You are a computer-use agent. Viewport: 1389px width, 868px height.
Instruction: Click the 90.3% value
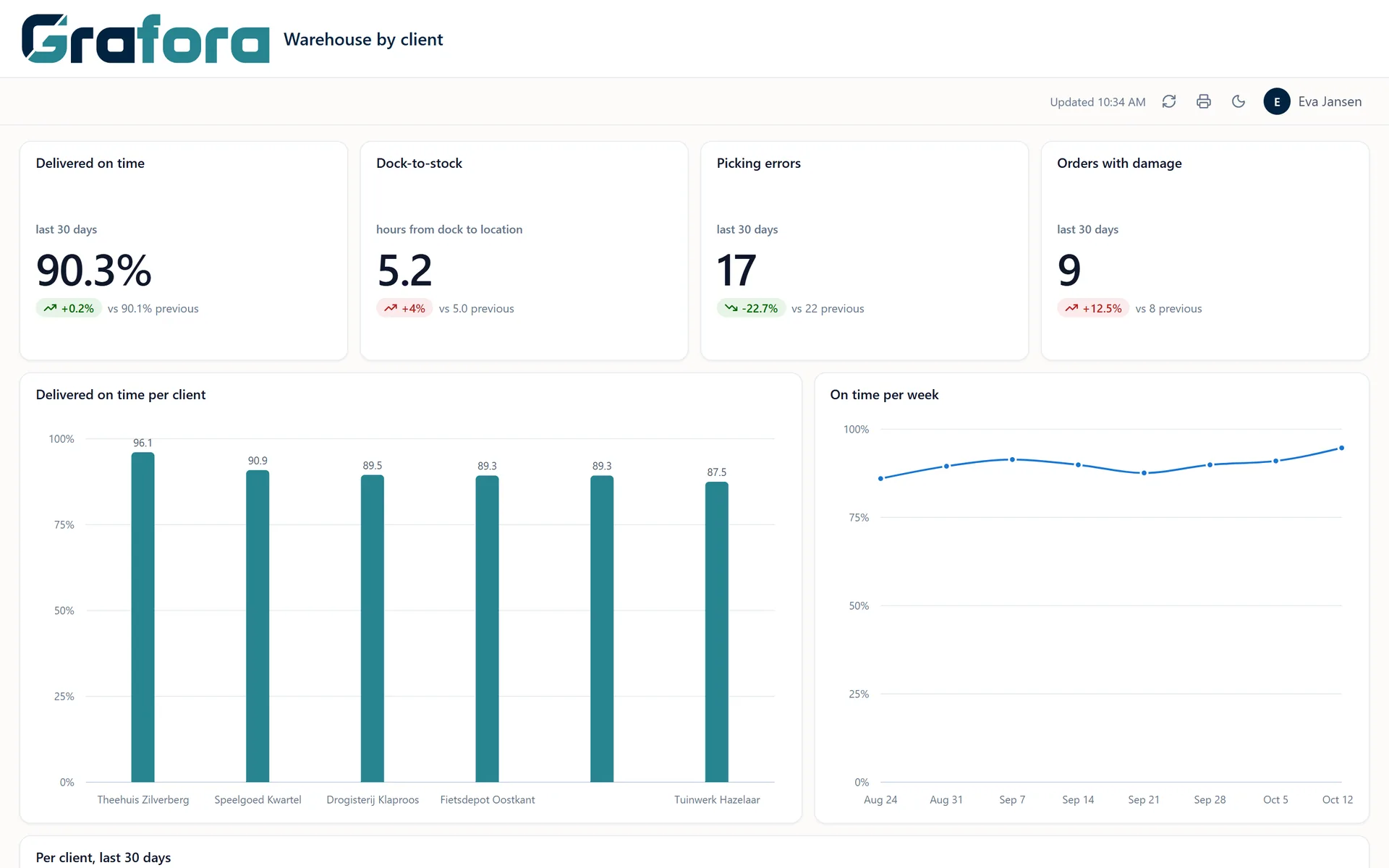click(x=94, y=270)
